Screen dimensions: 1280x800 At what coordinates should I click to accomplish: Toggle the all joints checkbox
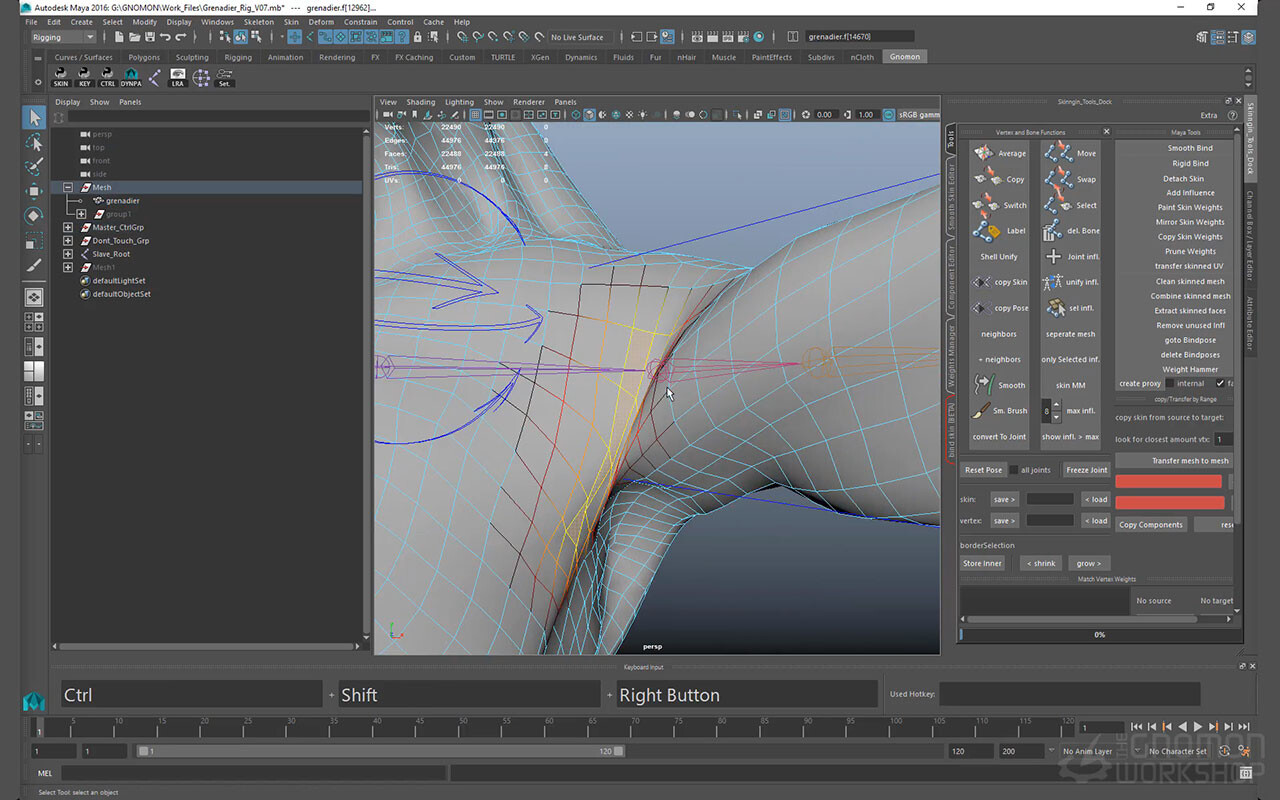tap(1014, 470)
